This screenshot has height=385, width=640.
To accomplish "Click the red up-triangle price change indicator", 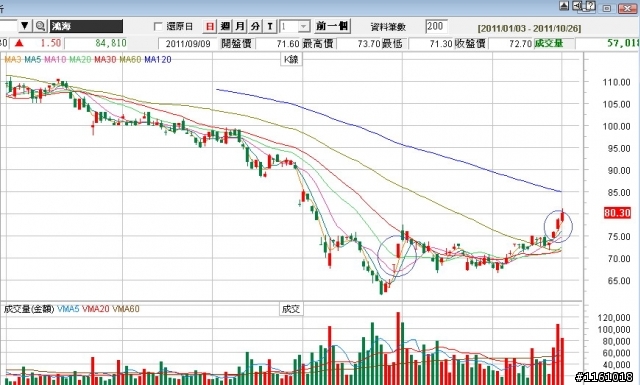I will [x=19, y=43].
